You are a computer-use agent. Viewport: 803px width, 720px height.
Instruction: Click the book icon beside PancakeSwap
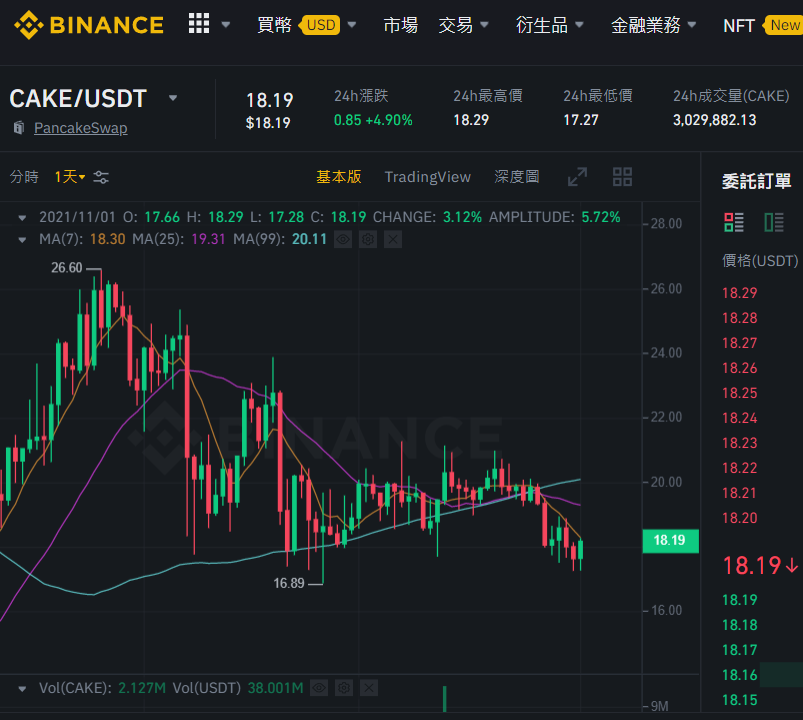(19, 128)
